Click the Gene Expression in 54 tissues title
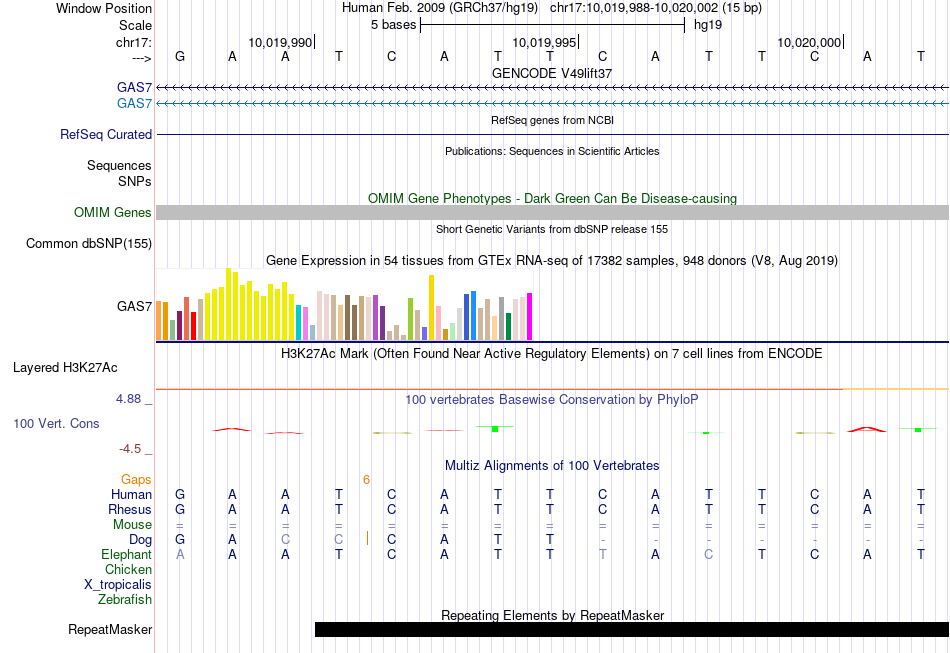Screen dimensions: 950x653 tap(552, 260)
